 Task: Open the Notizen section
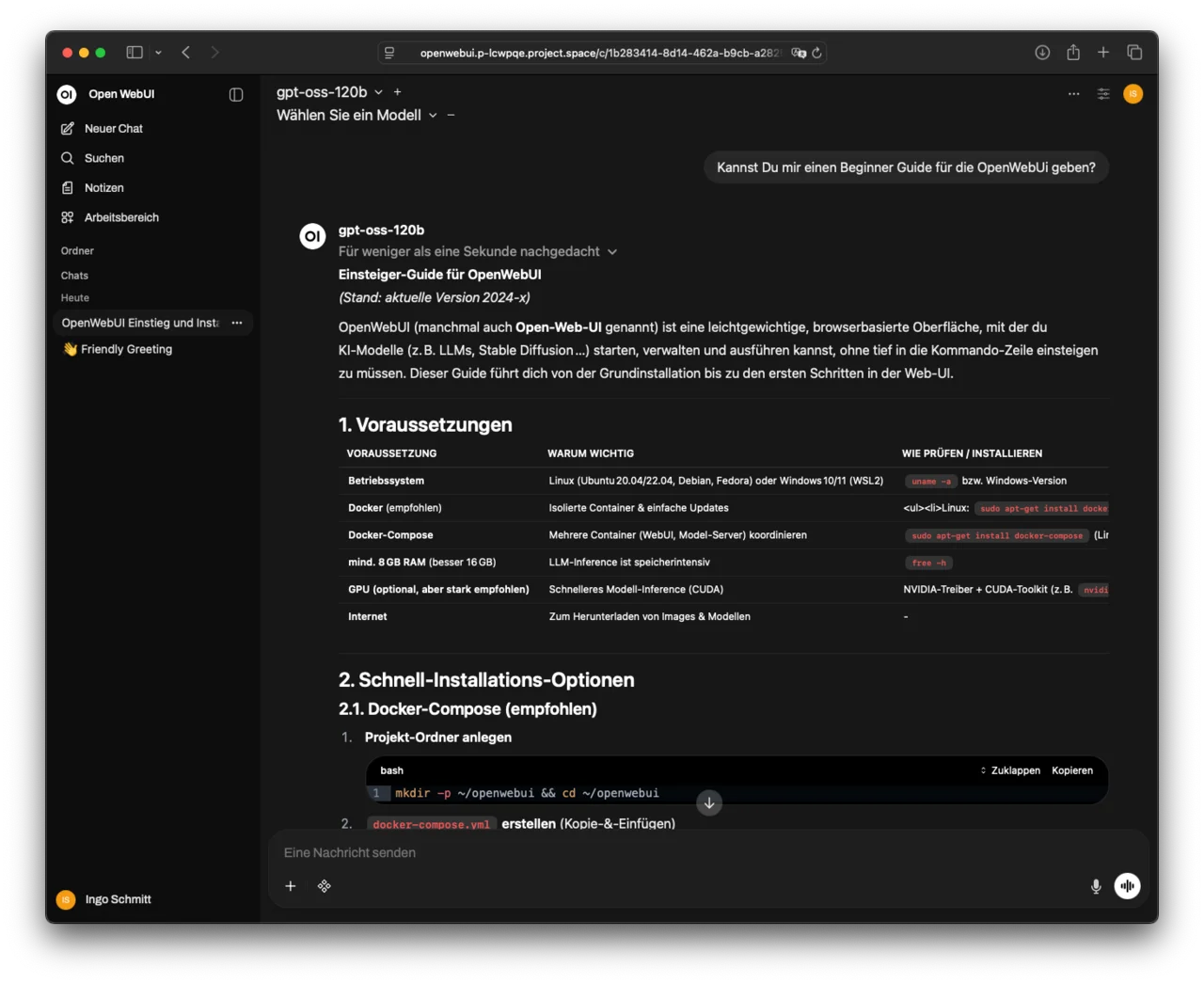point(68,187)
